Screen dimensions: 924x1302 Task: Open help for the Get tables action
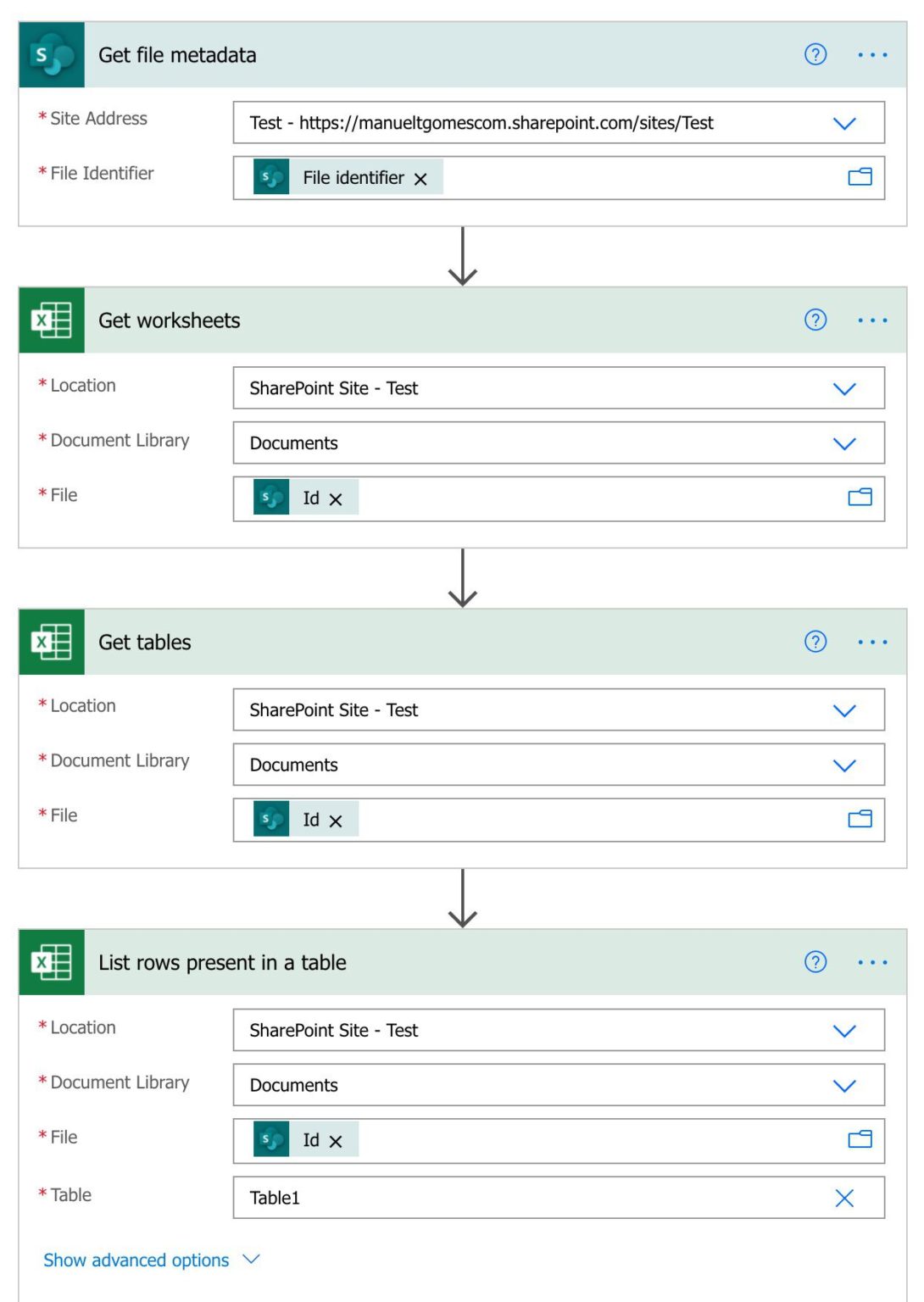[x=815, y=642]
